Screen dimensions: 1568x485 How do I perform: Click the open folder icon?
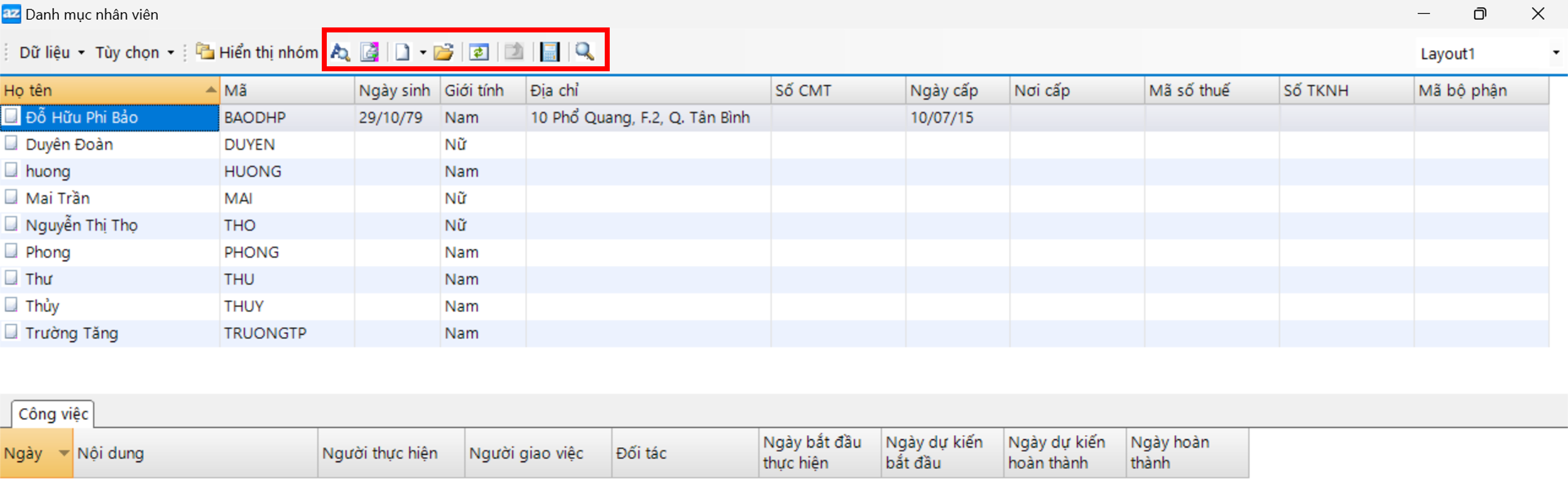pos(443,52)
